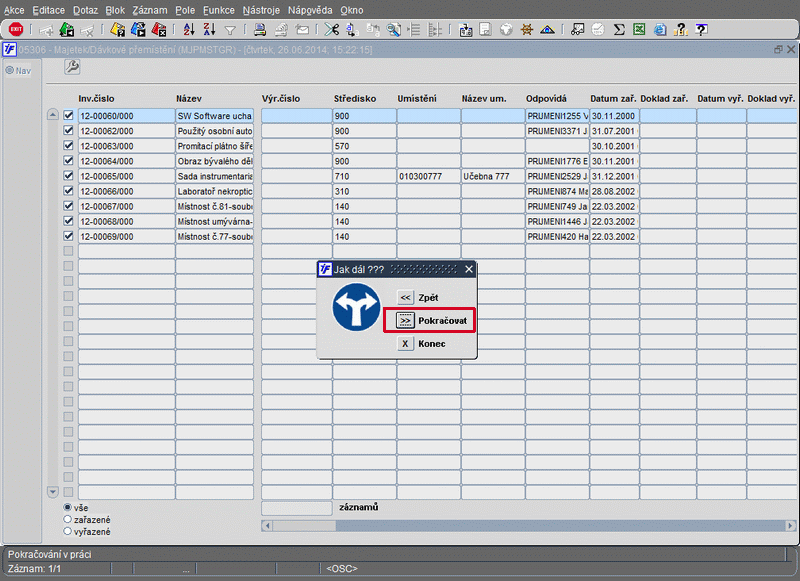Click the printer icon in toolbar
Viewport: 800px width, 581px height.
(260, 30)
